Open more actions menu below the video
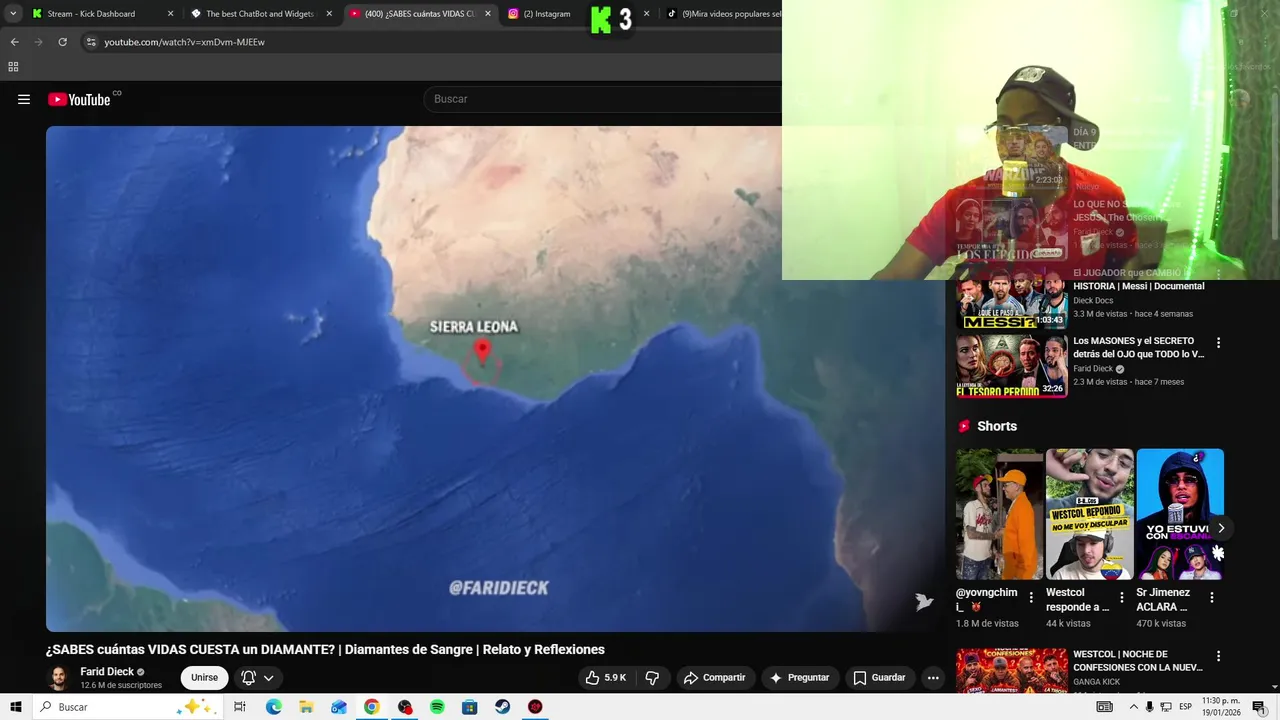The width and height of the screenshot is (1280, 720). 933,677
